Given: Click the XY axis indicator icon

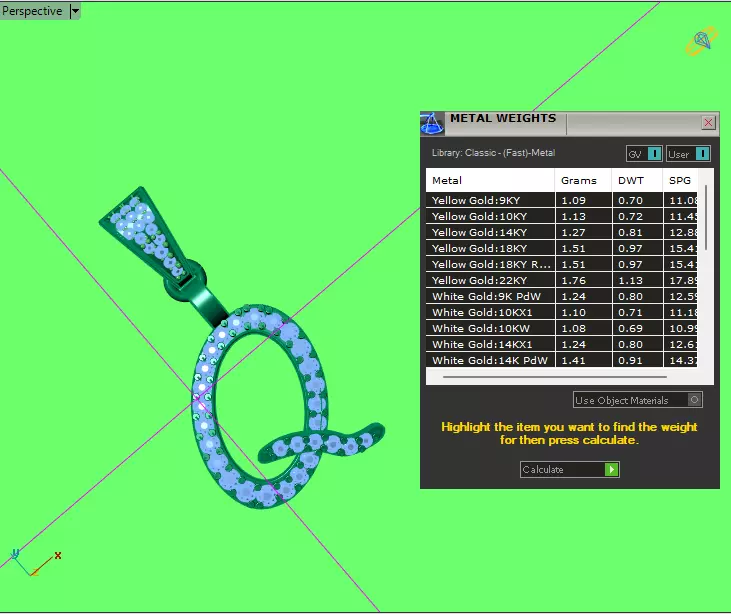Looking at the screenshot, I should pos(35,562).
